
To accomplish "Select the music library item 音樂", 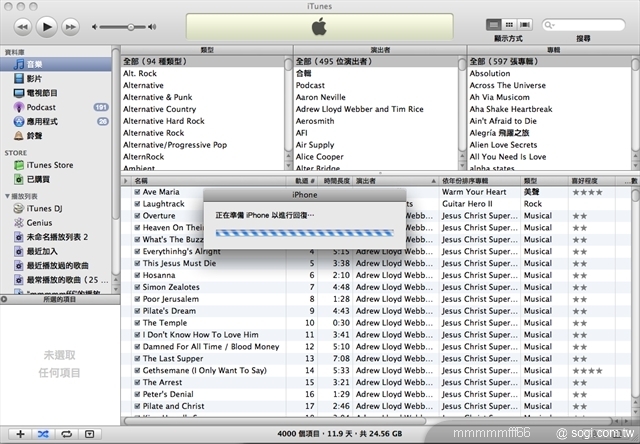I will click(56, 64).
